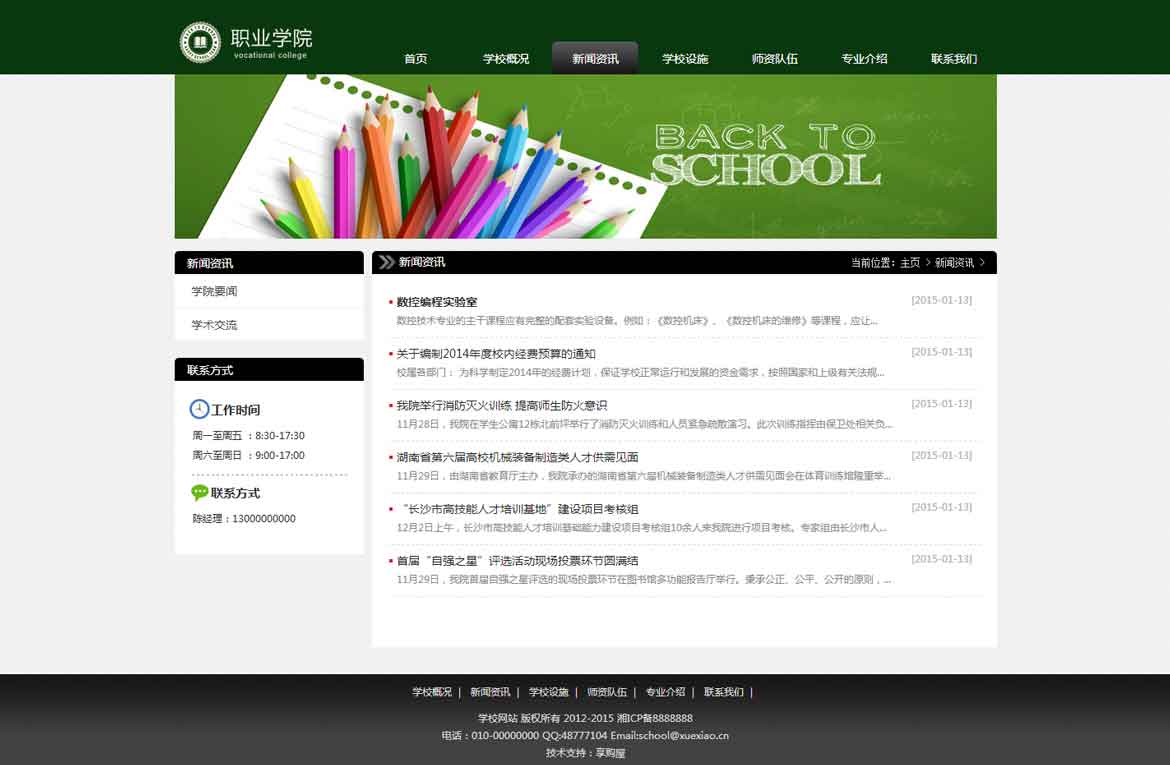Click the 湘ICP备8888888 text in footer
This screenshot has width=1170, height=765.
point(655,718)
